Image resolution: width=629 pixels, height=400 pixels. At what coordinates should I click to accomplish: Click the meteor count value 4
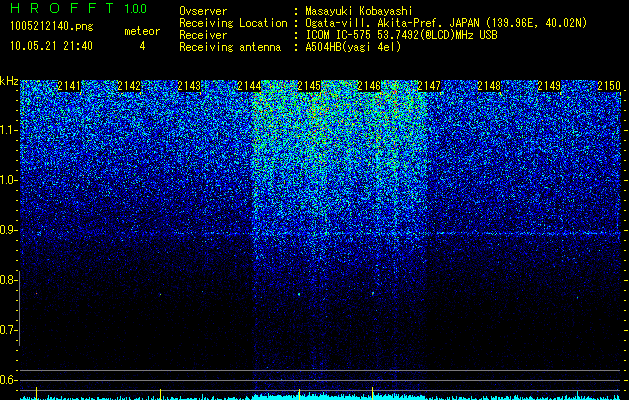[142, 46]
